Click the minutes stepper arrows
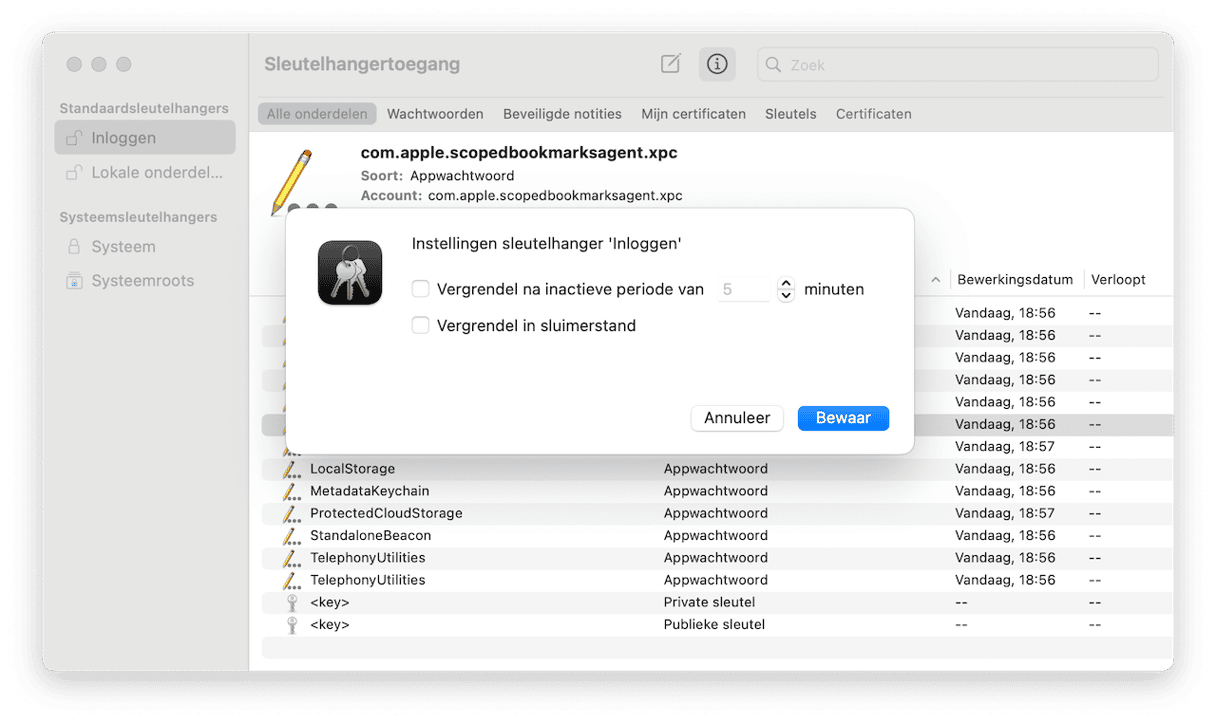Image resolution: width=1216 pixels, height=723 pixels. [x=785, y=289]
